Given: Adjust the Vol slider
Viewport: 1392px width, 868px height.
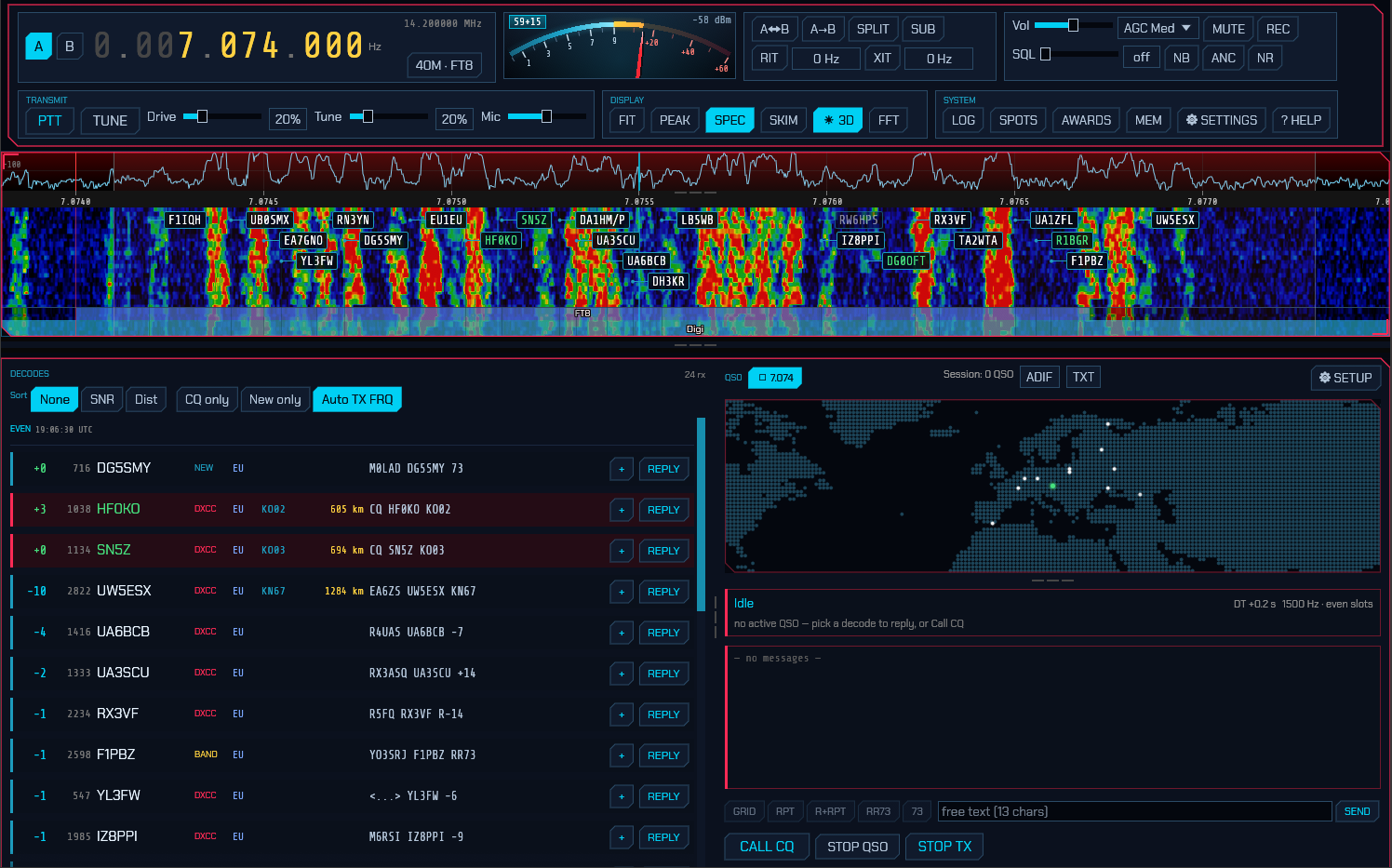Looking at the screenshot, I should click(1073, 25).
